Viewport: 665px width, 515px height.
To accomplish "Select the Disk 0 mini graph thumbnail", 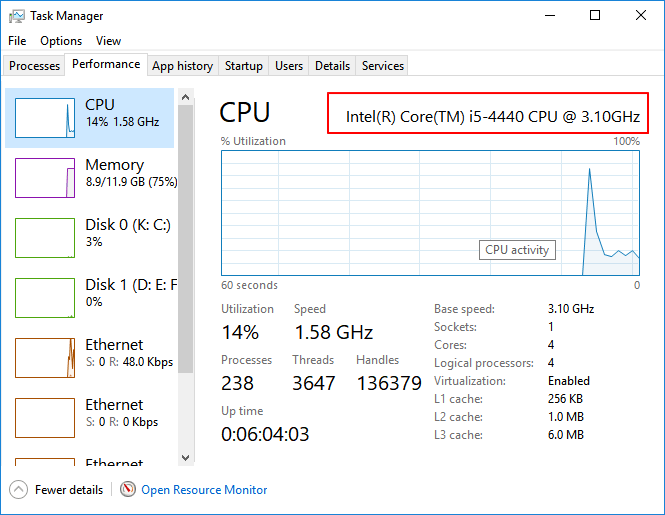I will click(x=45, y=238).
